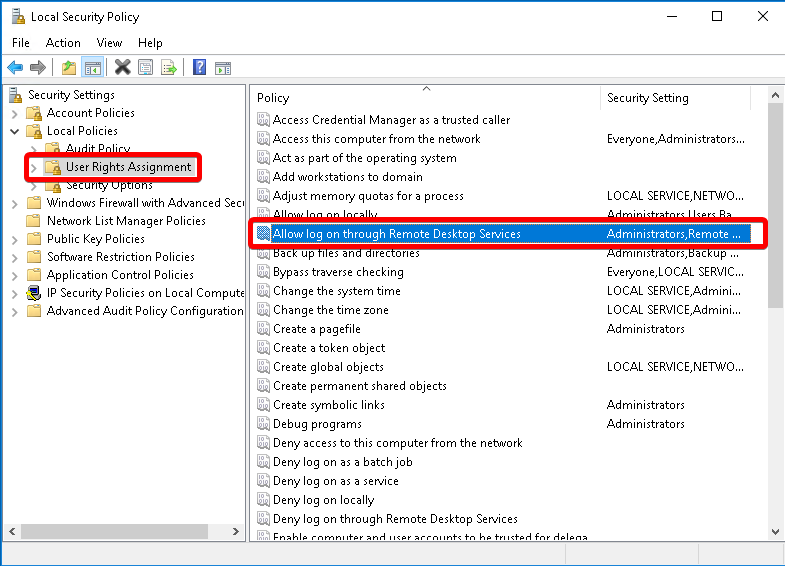Select User Rights Assignment in tree
Image resolution: width=785 pixels, height=566 pixels.
pyautogui.click(x=128, y=167)
